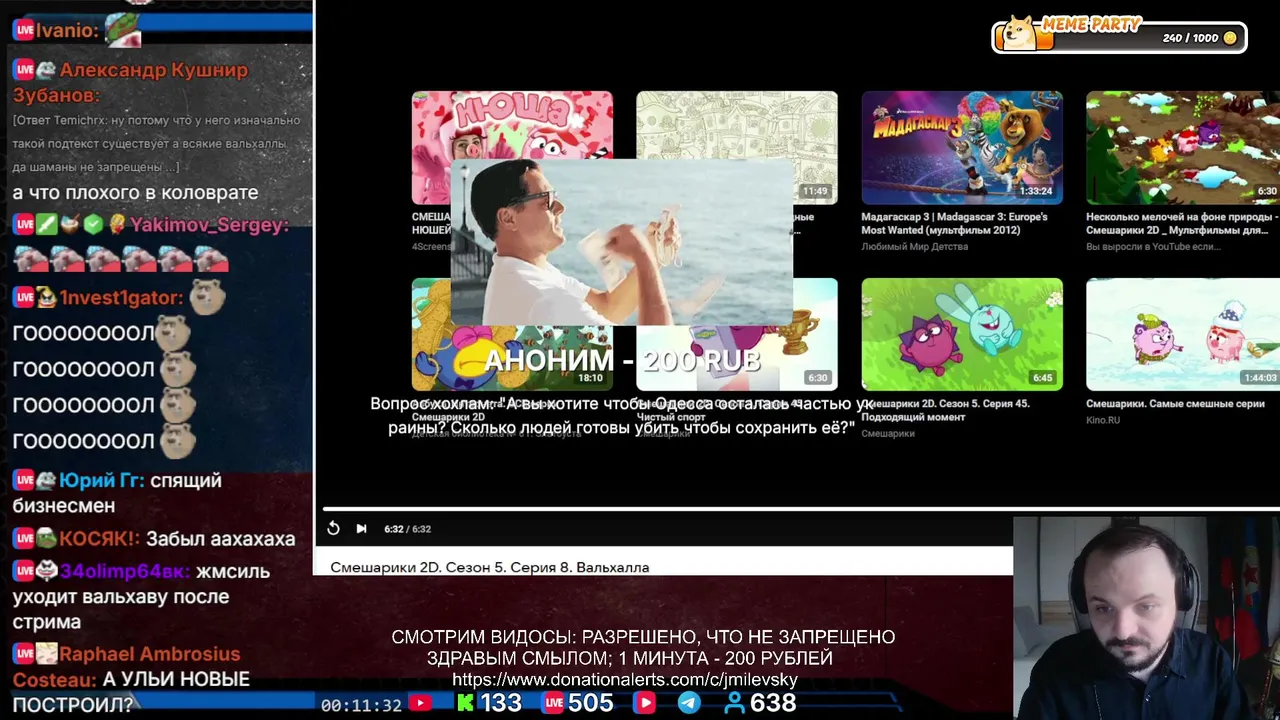
Task: Click the replay video icon
Action: point(334,529)
